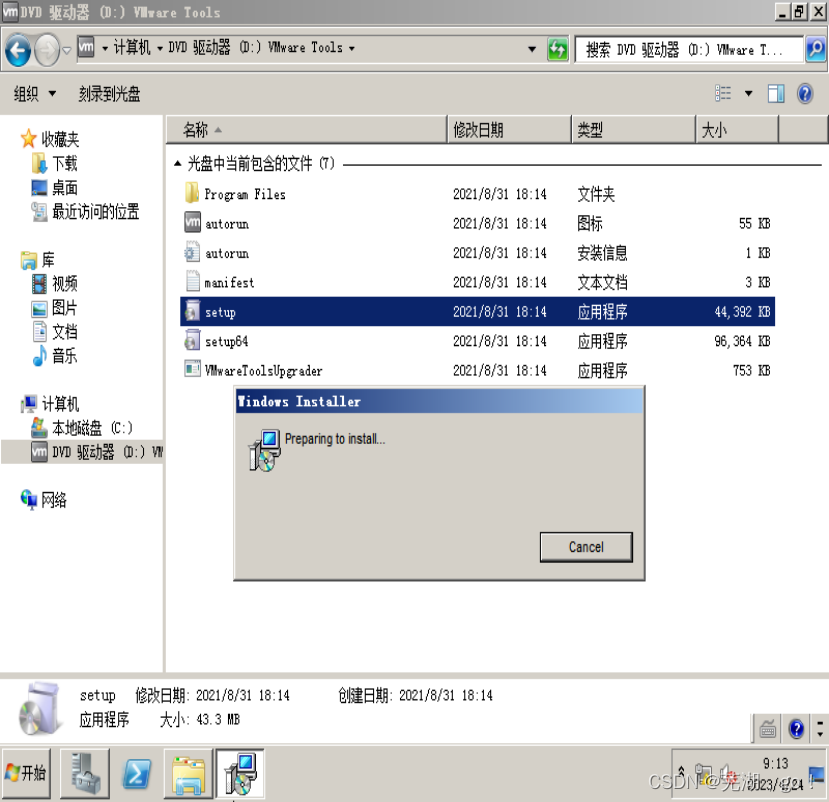The height and width of the screenshot is (802, 829).
Task: Select the Windows Installer taskbar icon
Action: [240, 773]
